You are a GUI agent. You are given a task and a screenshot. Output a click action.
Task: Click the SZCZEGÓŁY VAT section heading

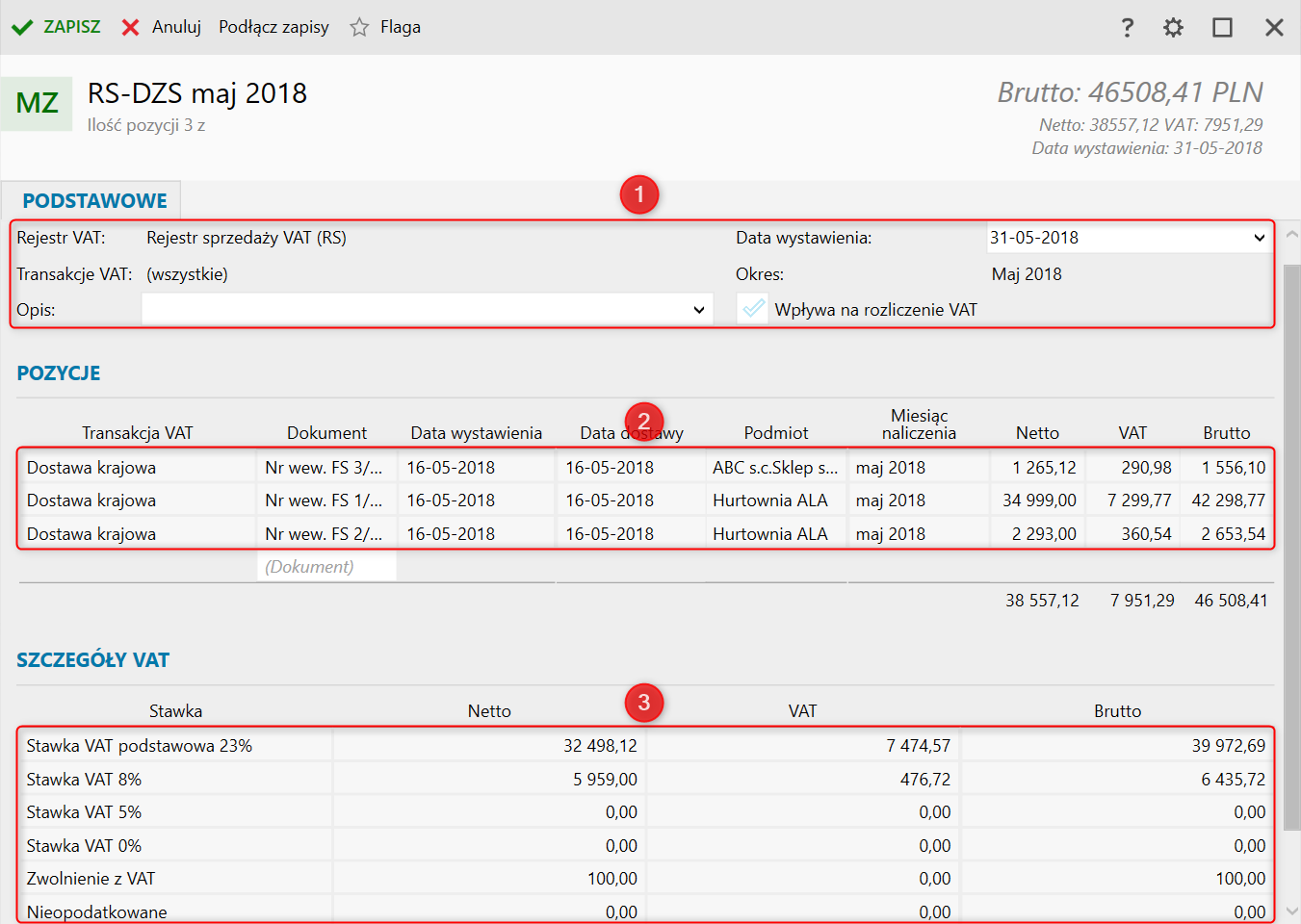tap(92, 660)
